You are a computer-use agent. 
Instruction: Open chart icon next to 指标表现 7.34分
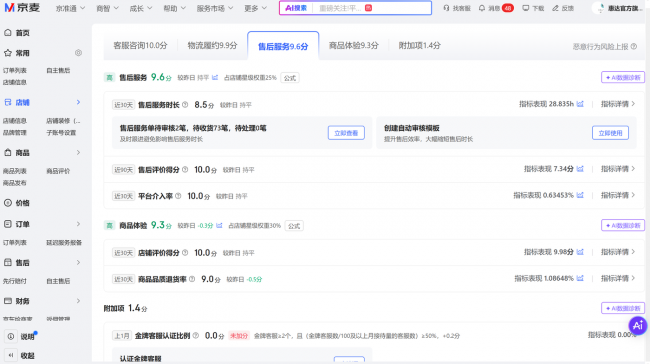(580, 169)
